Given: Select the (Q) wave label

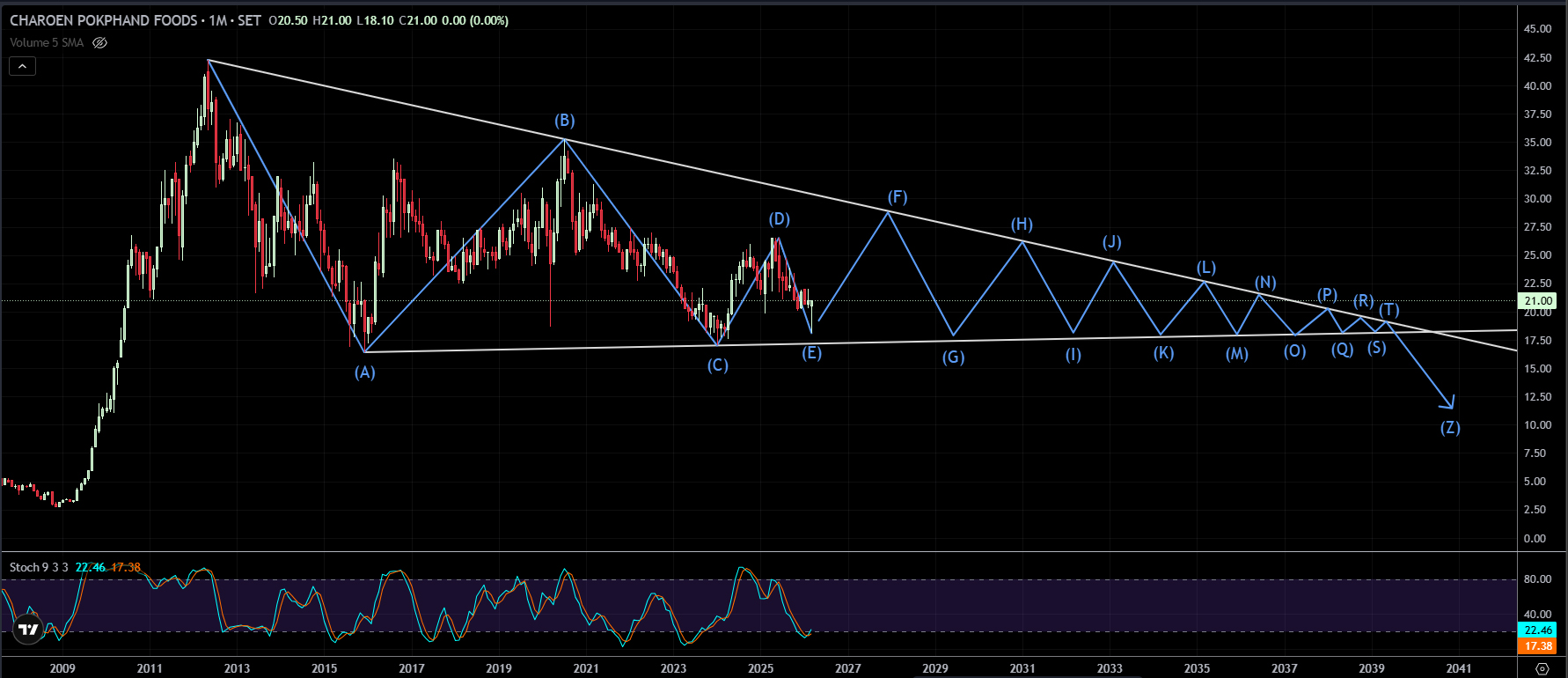Looking at the screenshot, I should (x=1343, y=350).
